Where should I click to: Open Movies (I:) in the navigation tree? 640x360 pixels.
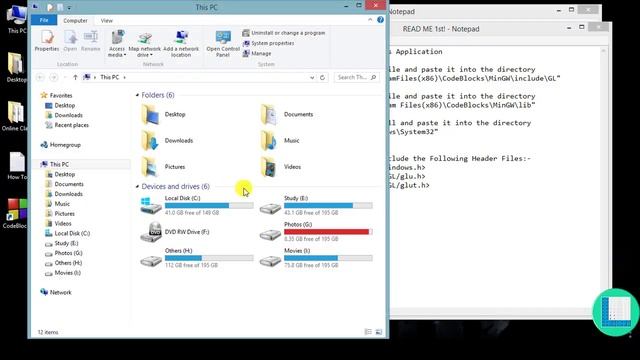[67, 273]
